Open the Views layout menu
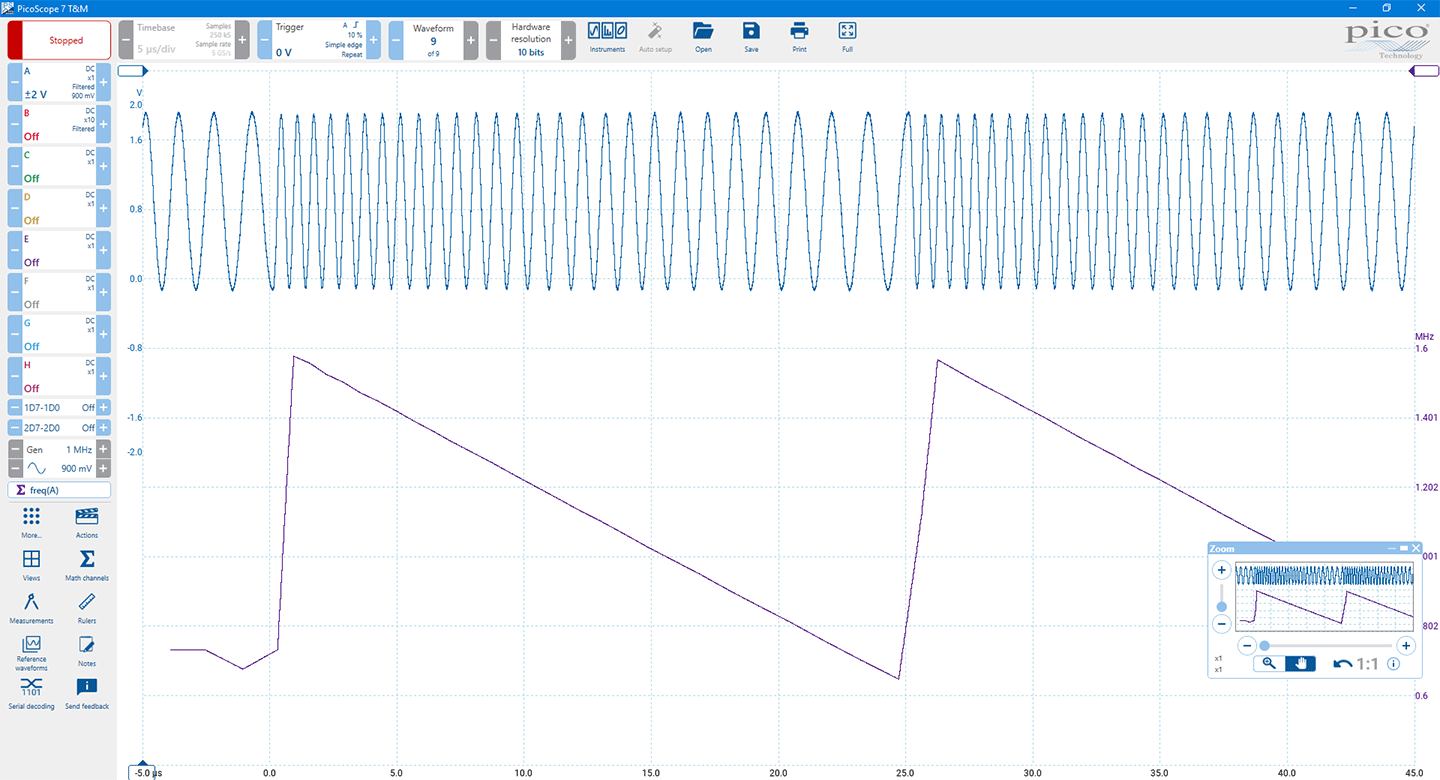Image resolution: width=1440 pixels, height=780 pixels. point(31,564)
